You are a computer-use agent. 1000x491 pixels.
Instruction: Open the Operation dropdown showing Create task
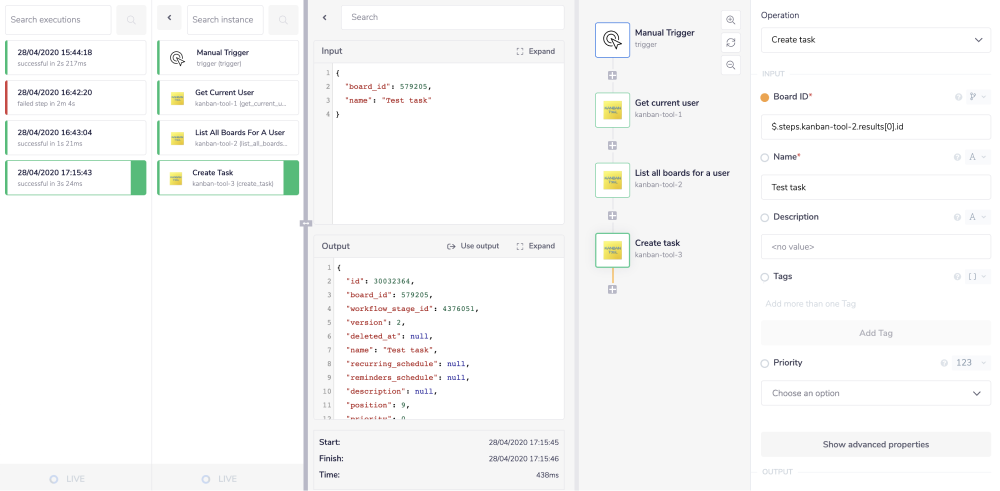pyautogui.click(x=875, y=39)
